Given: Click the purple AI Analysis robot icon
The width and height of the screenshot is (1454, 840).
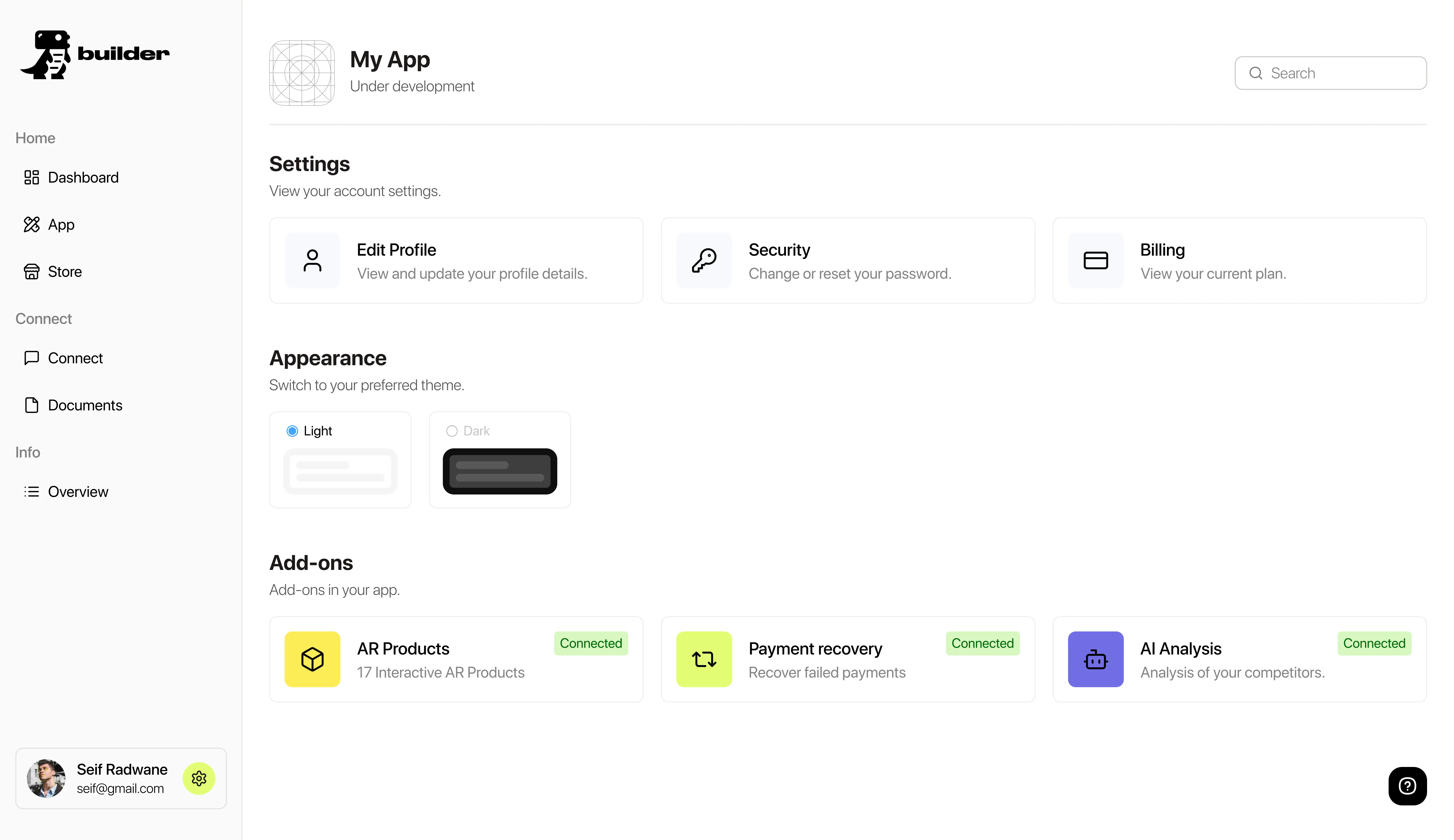Looking at the screenshot, I should 1095,659.
